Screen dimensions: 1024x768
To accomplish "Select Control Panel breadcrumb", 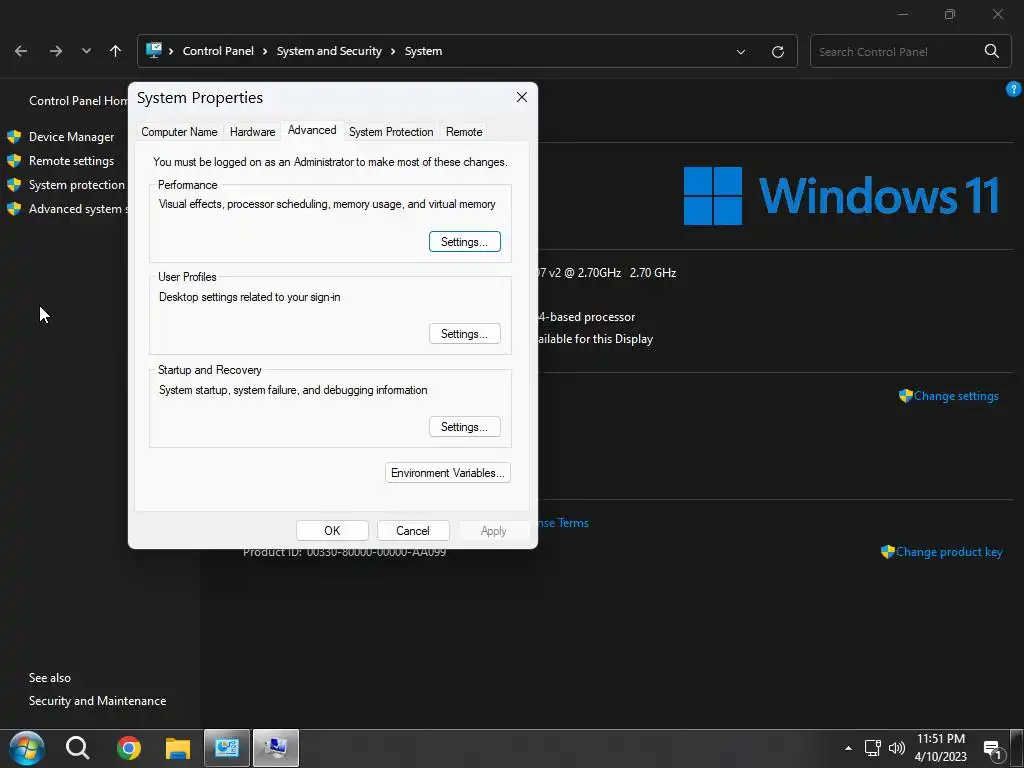I will [x=218, y=51].
